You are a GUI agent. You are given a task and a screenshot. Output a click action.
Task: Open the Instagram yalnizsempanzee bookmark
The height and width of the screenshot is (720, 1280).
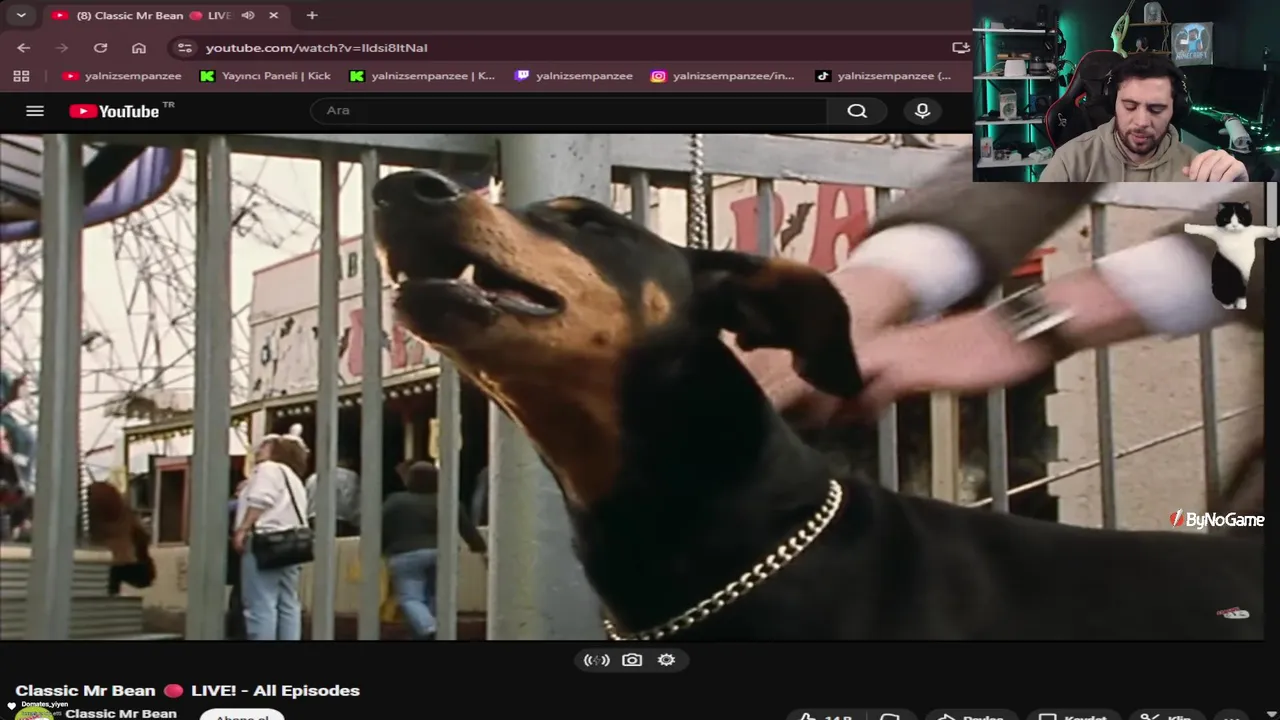click(x=722, y=76)
